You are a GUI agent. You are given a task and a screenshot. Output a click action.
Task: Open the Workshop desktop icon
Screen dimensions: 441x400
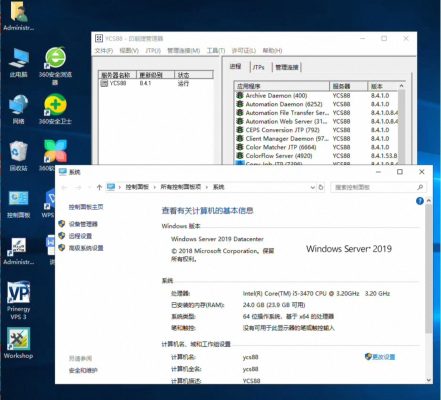[19, 343]
